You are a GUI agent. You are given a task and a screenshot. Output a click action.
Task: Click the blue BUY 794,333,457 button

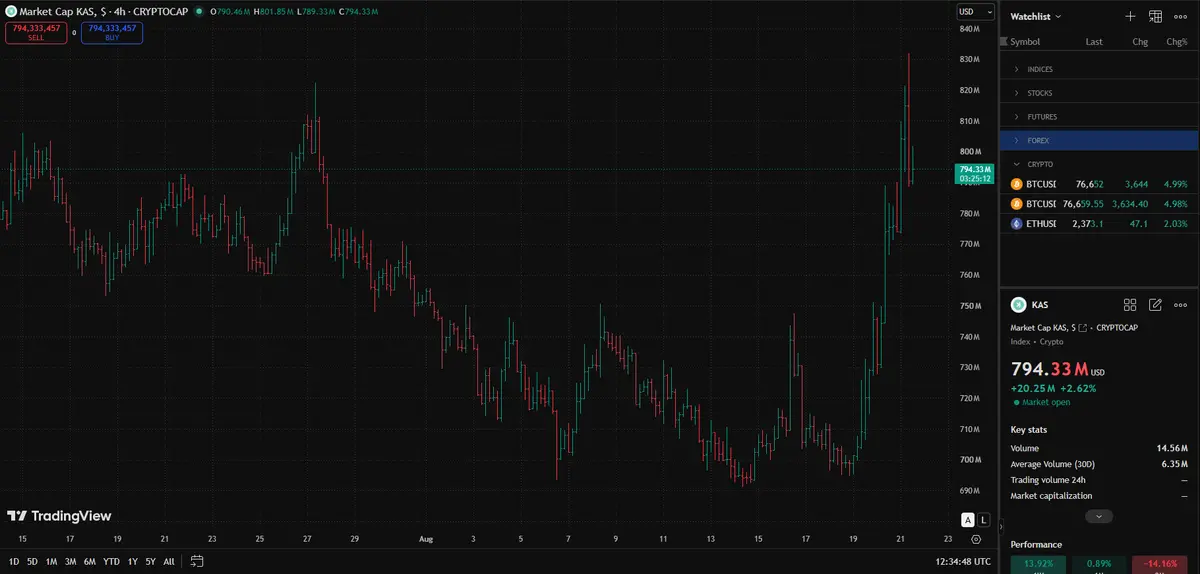tap(112, 33)
